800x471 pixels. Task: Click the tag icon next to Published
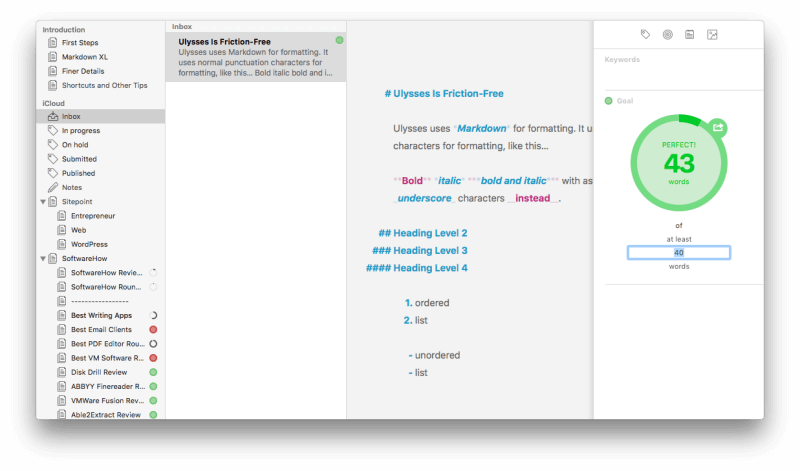(53, 173)
